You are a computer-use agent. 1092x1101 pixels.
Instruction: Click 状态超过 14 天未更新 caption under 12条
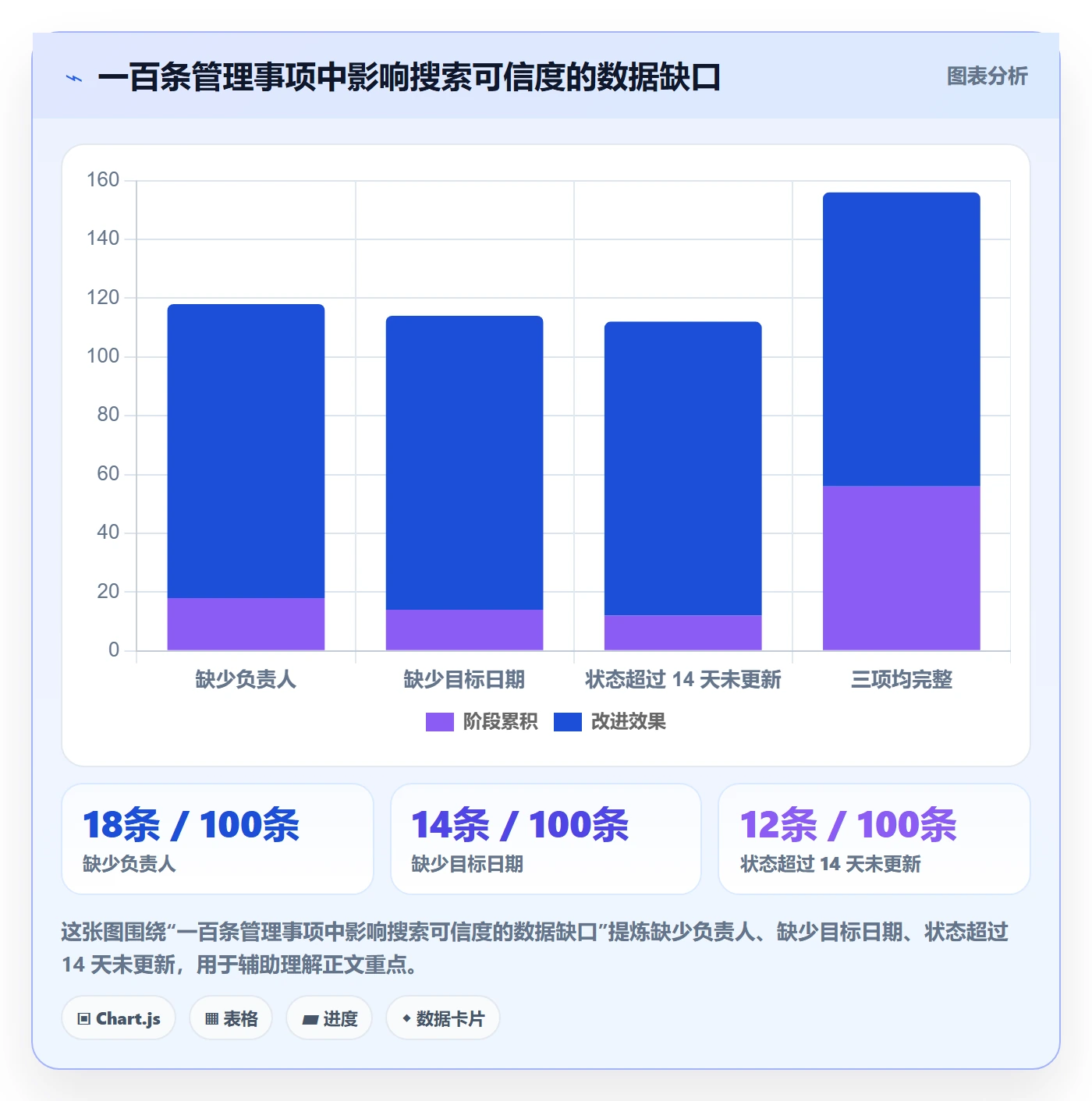pyautogui.click(x=831, y=864)
